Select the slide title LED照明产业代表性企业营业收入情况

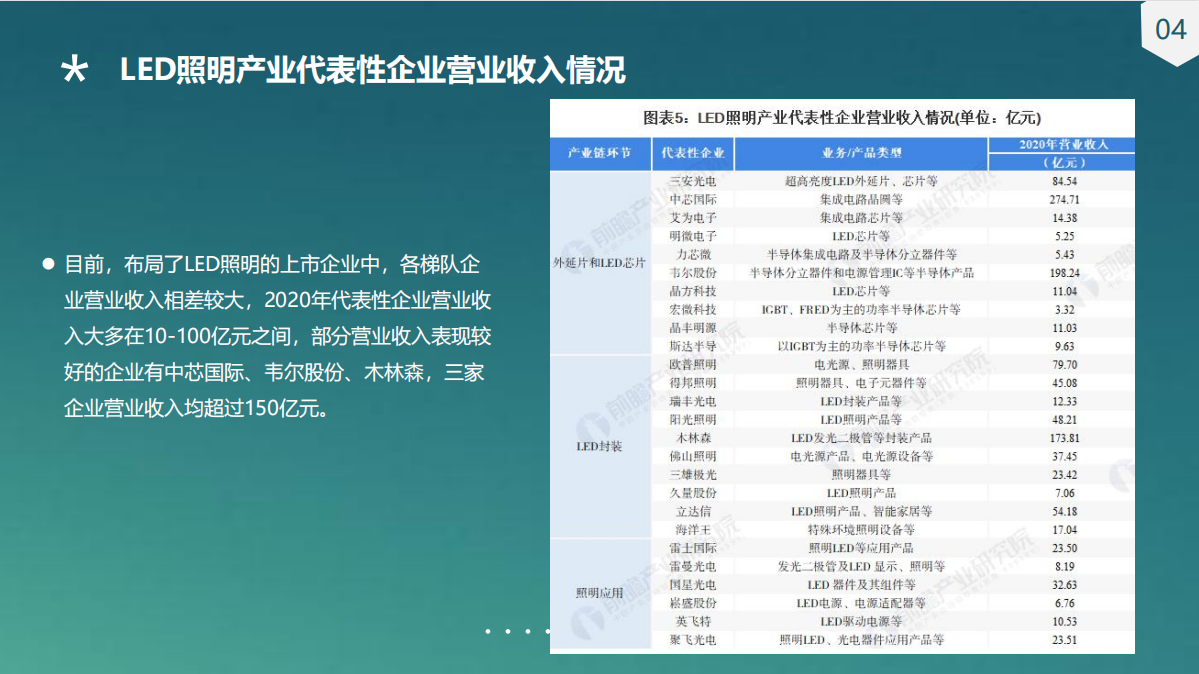(372, 70)
